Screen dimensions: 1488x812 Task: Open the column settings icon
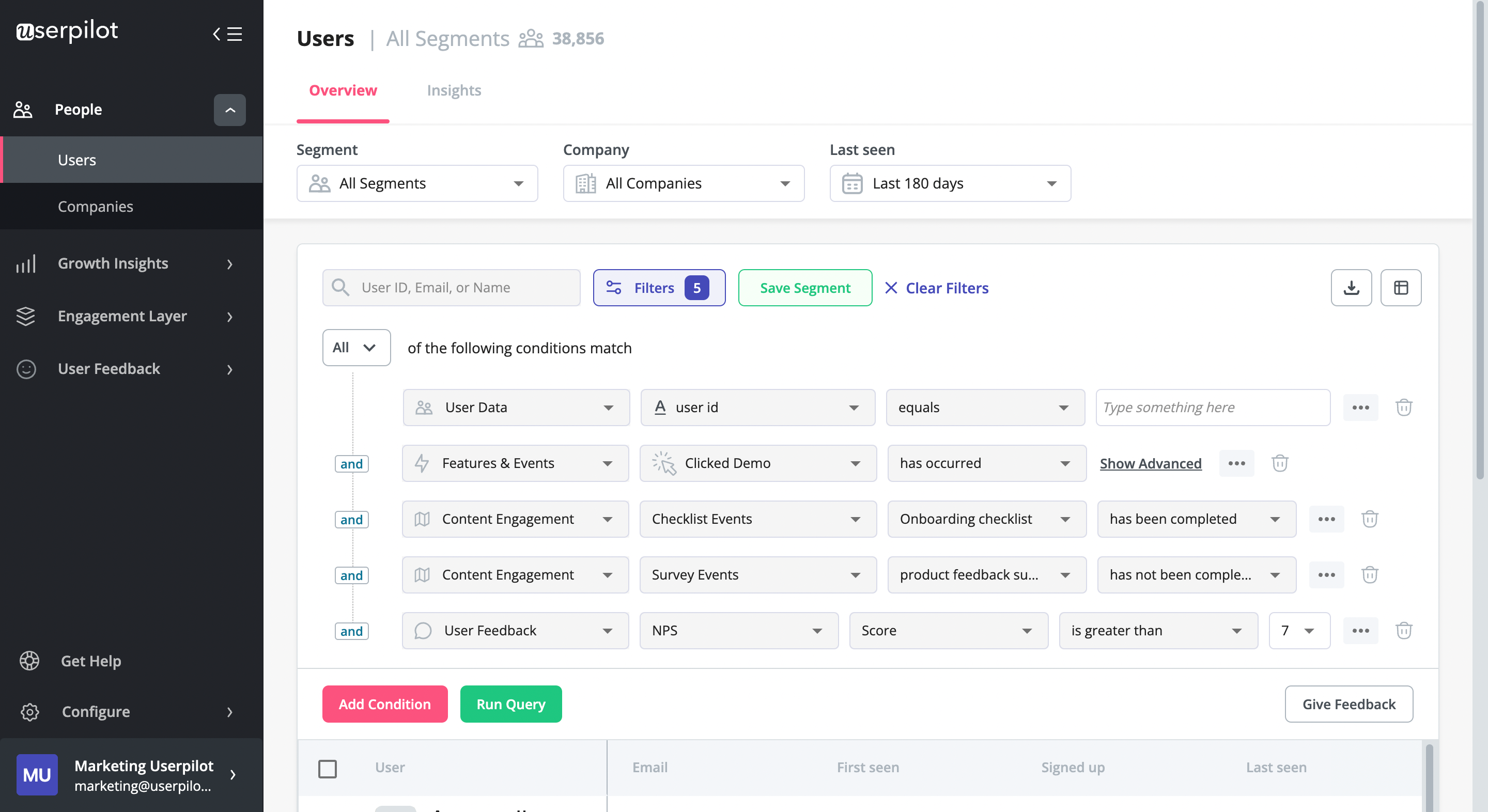pos(1401,287)
